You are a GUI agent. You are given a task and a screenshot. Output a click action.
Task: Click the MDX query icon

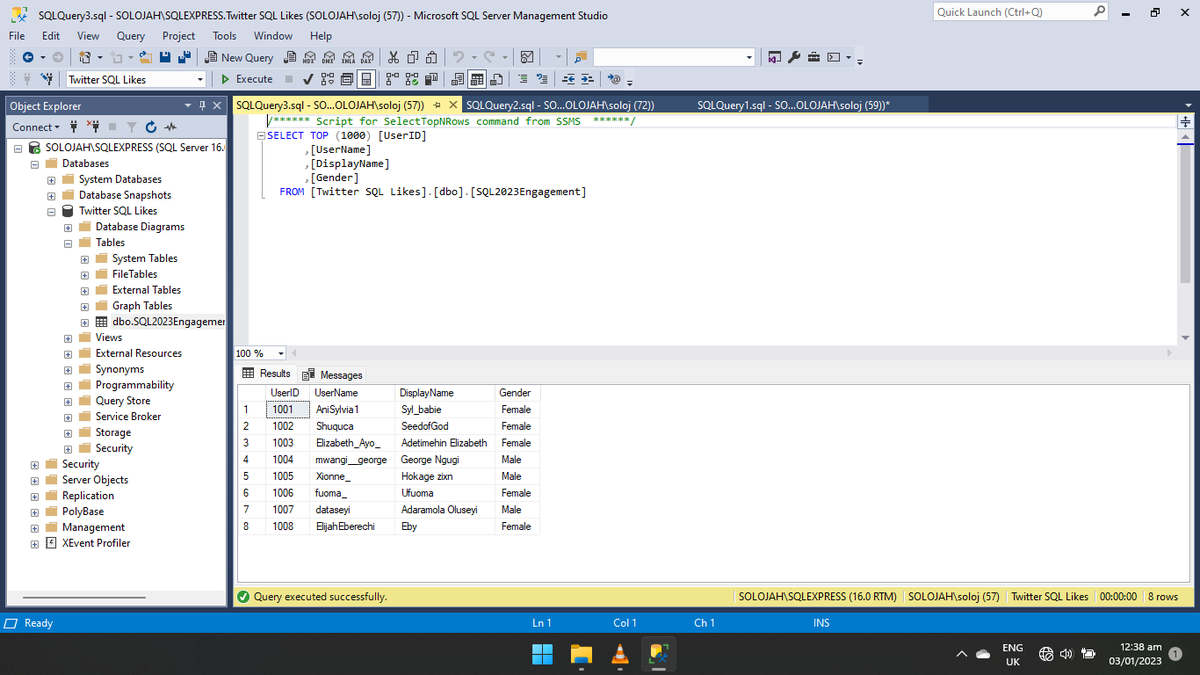pyautogui.click(x=310, y=58)
